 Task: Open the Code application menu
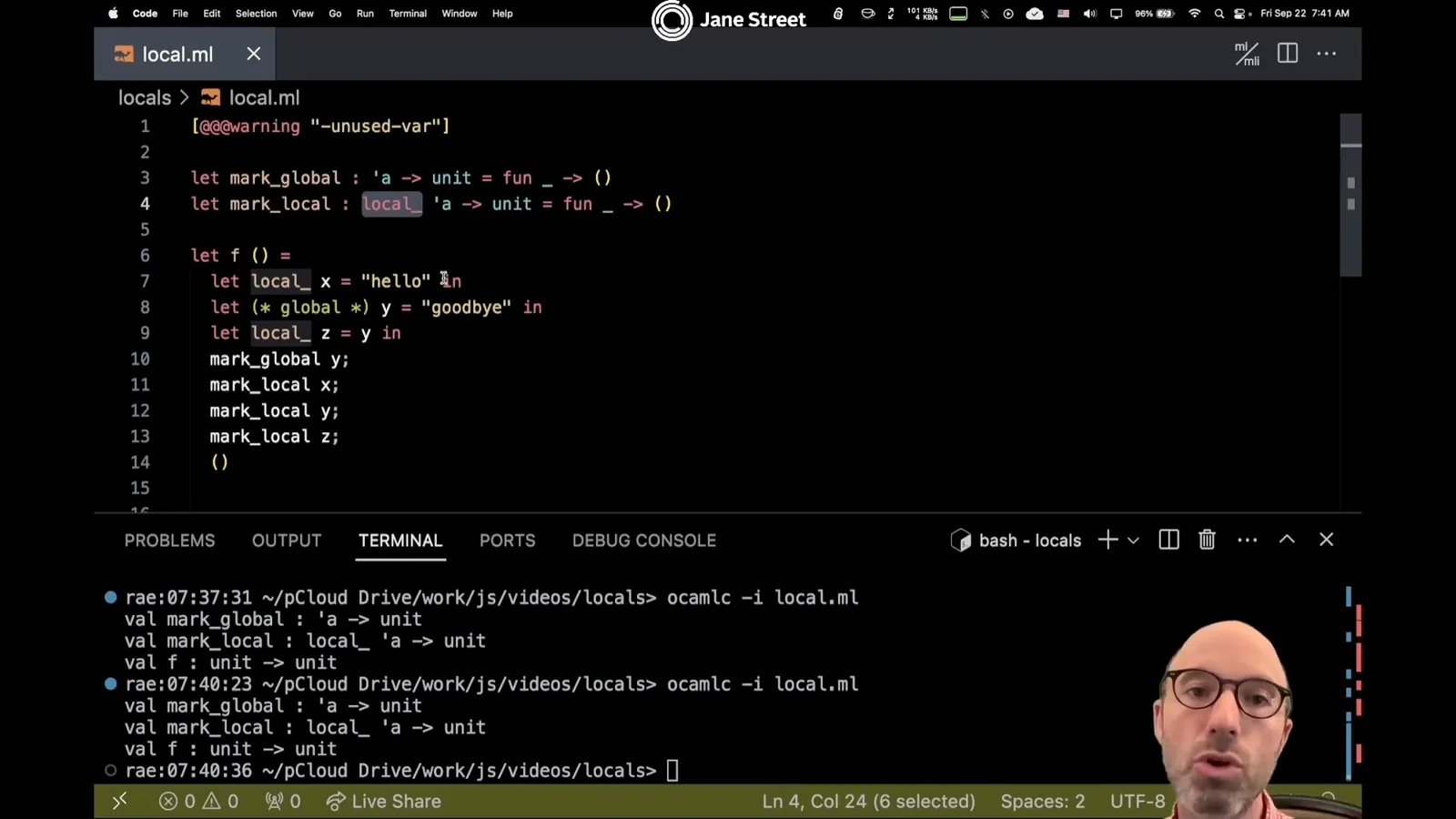click(x=145, y=14)
